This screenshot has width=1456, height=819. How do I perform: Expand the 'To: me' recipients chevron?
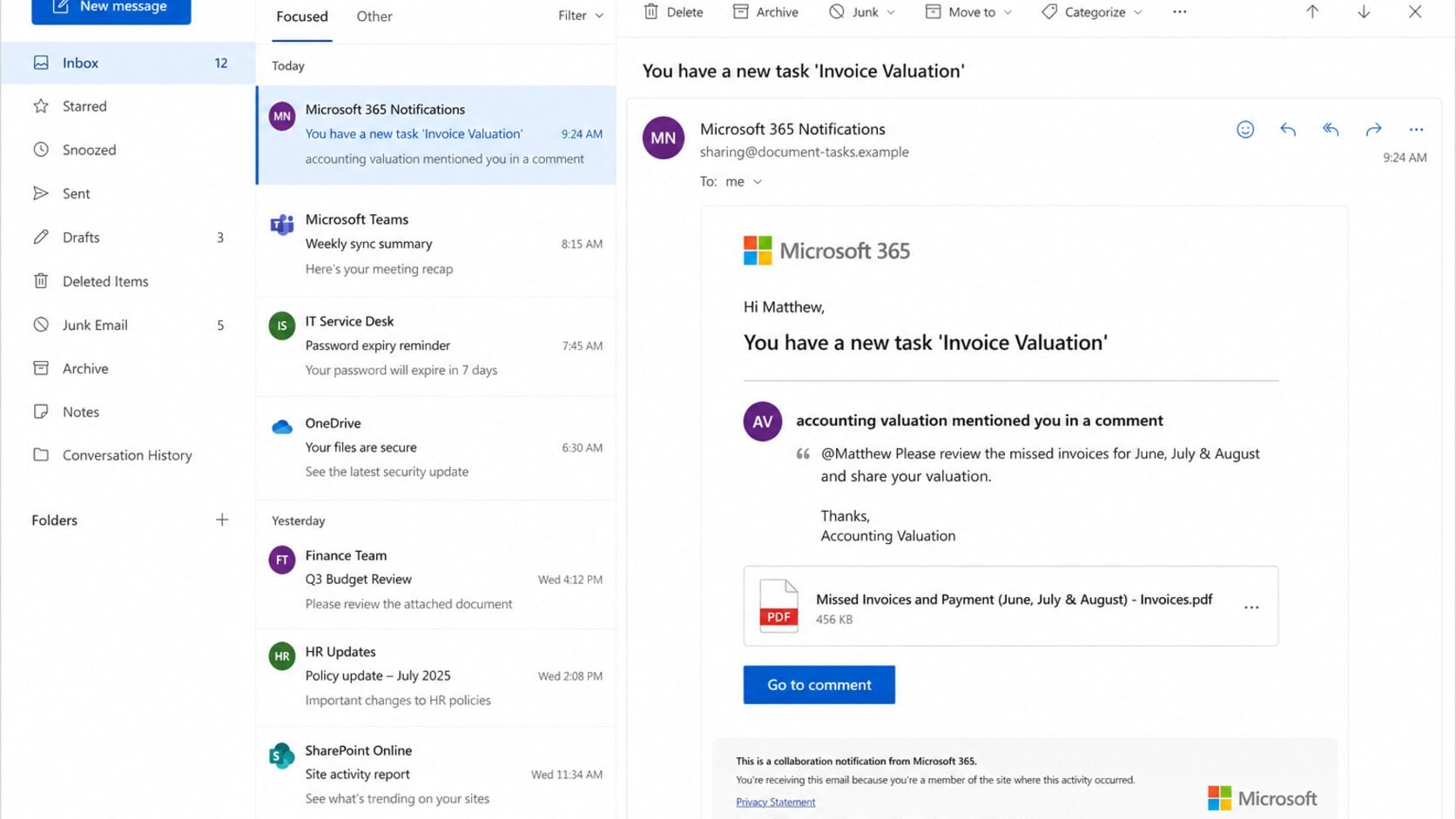[x=758, y=182]
